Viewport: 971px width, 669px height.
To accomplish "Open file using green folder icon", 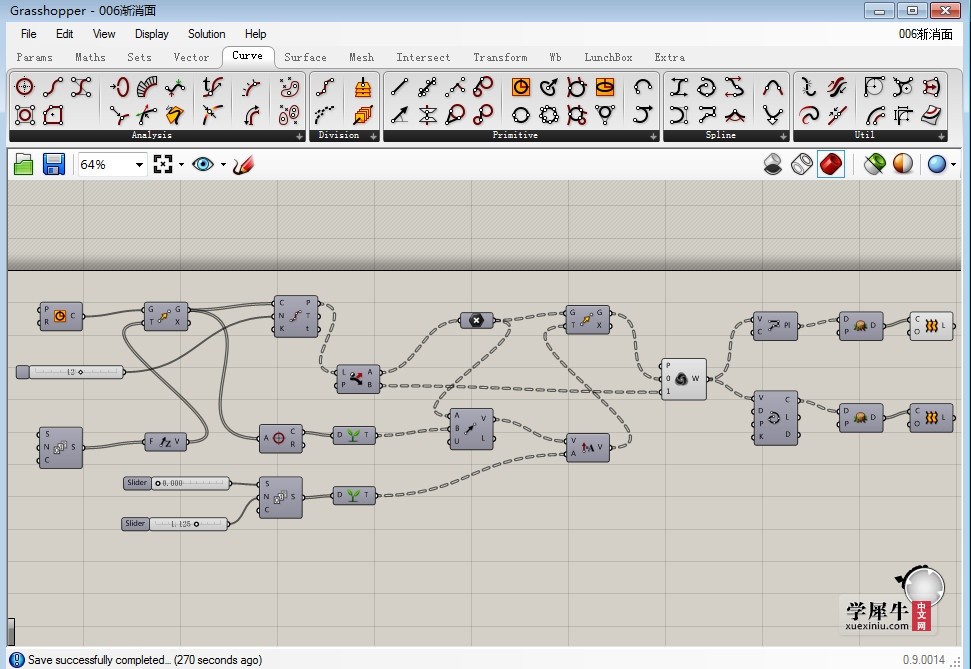I will (x=24, y=165).
